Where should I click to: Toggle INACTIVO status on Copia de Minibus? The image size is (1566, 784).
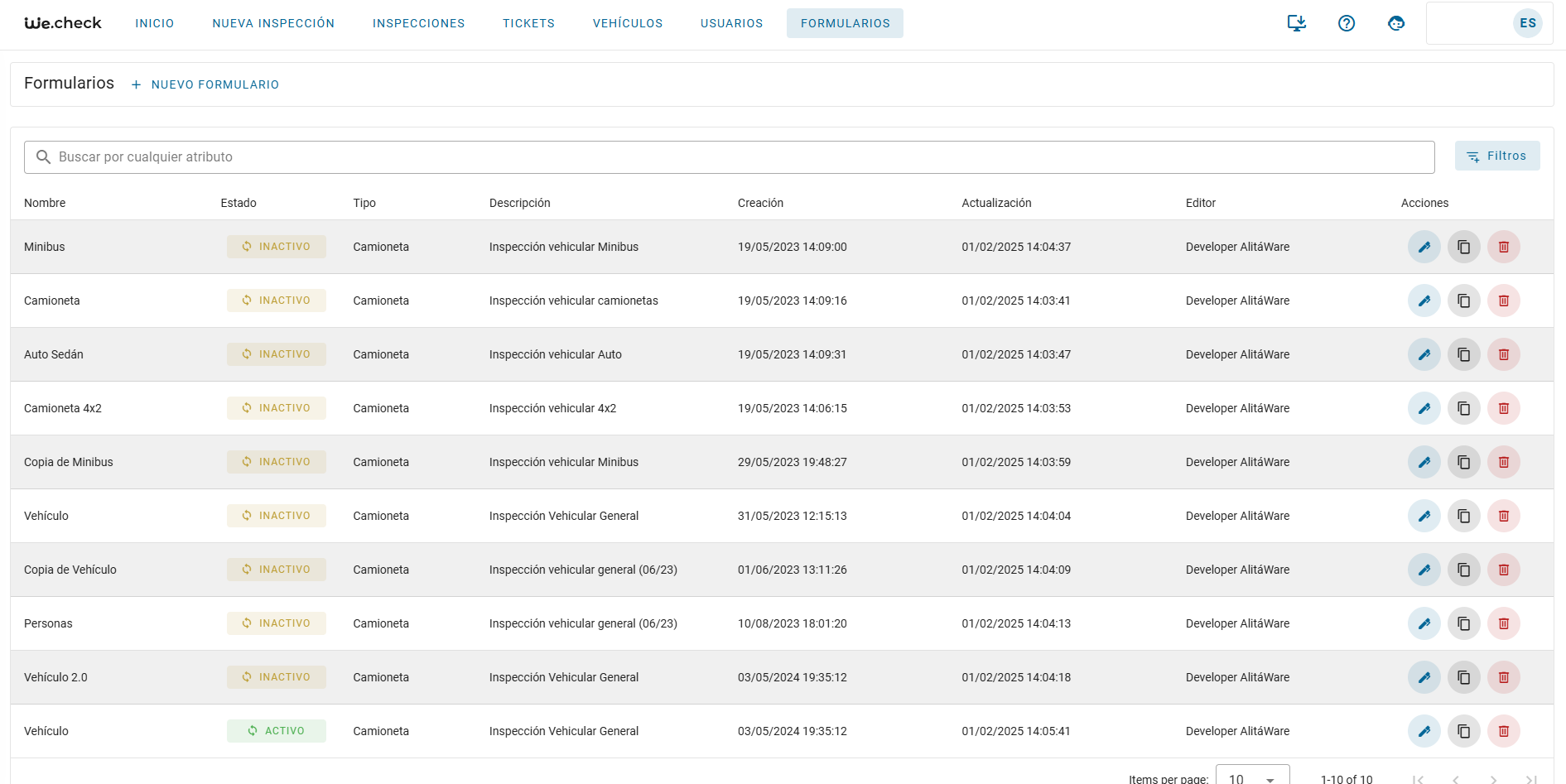click(276, 462)
